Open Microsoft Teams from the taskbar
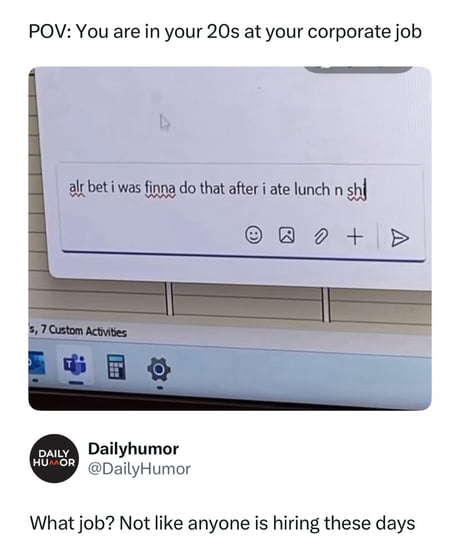Screen dimensions: 460x556 pyautogui.click(x=75, y=365)
